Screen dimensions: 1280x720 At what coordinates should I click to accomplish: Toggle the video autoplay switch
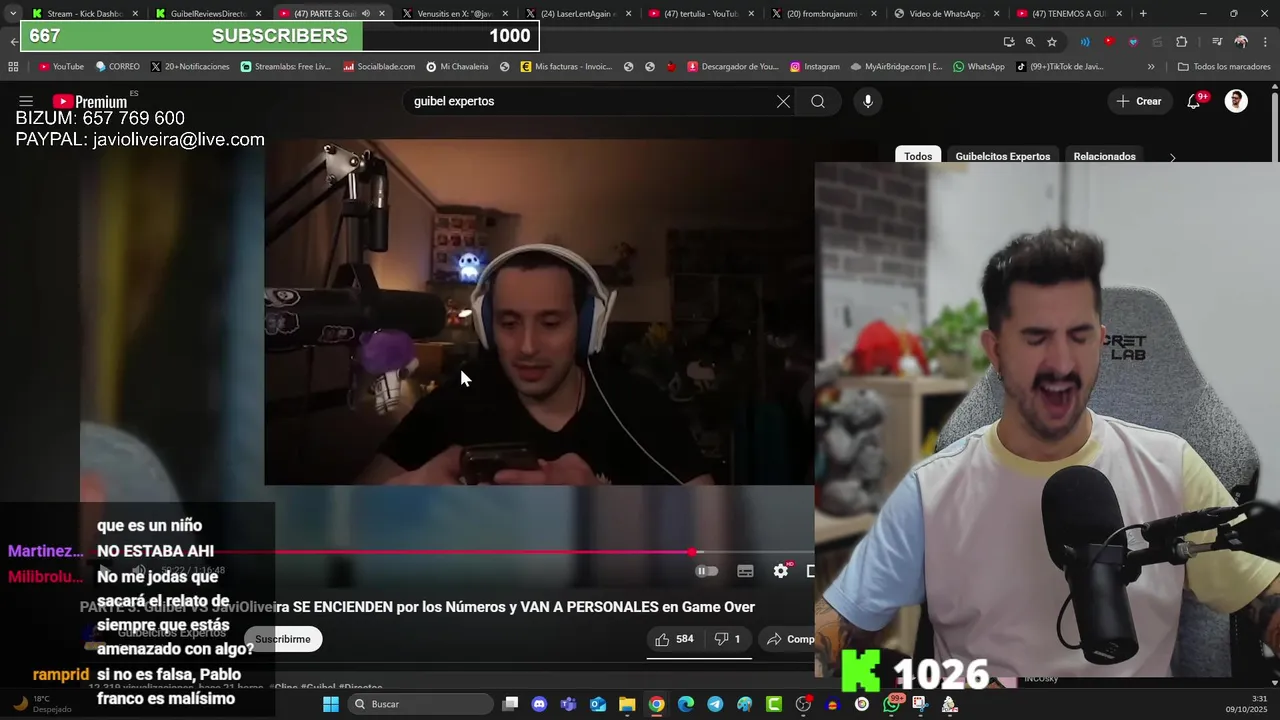click(707, 571)
